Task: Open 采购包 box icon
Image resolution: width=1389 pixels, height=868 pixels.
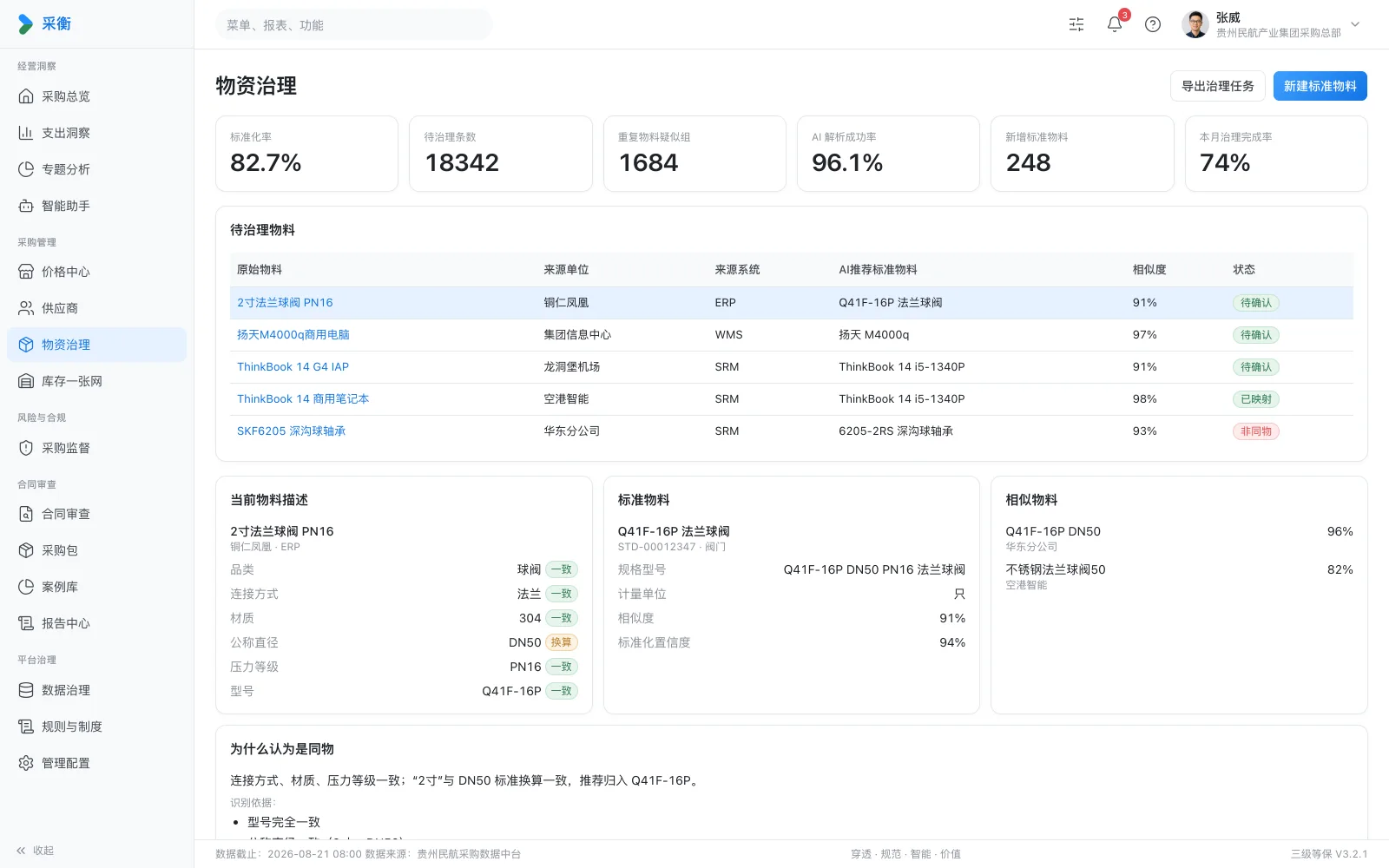Action: tap(26, 550)
